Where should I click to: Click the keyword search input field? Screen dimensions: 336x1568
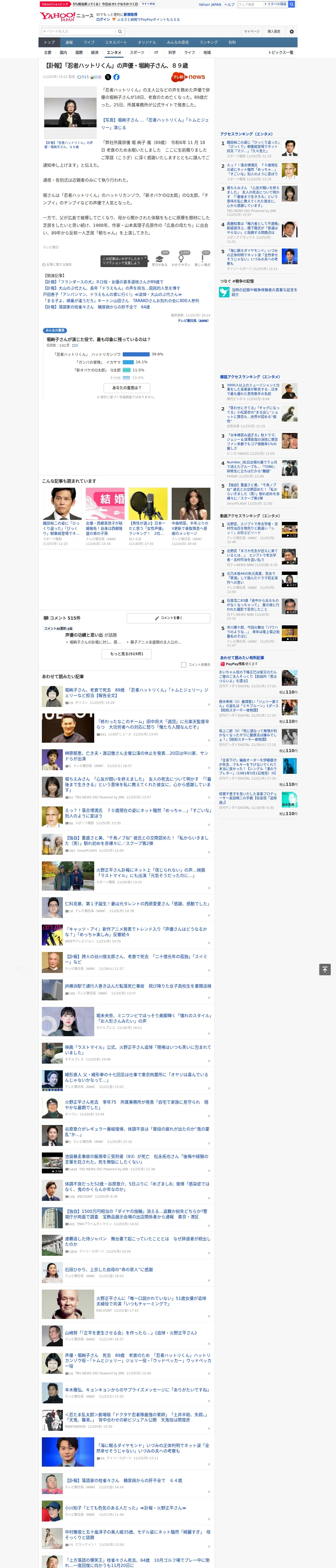79,32
